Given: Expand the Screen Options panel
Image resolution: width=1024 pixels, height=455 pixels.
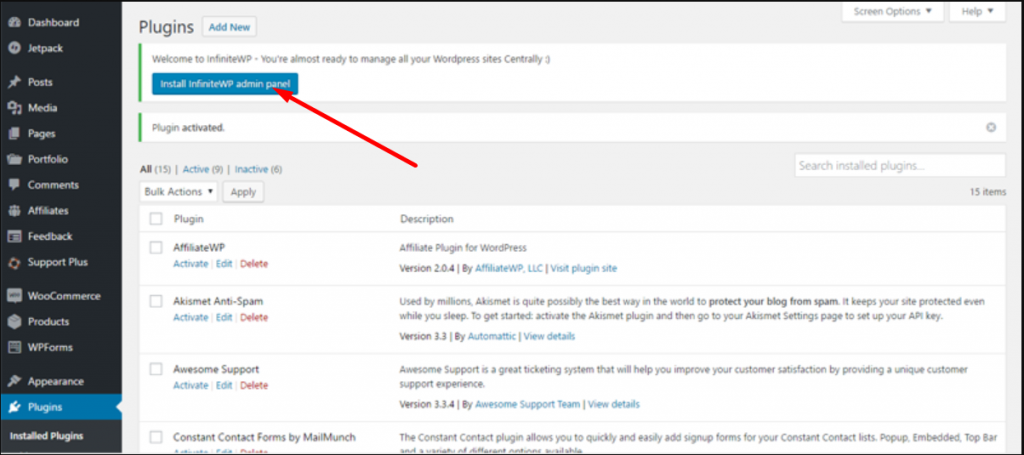Looking at the screenshot, I should (x=893, y=11).
